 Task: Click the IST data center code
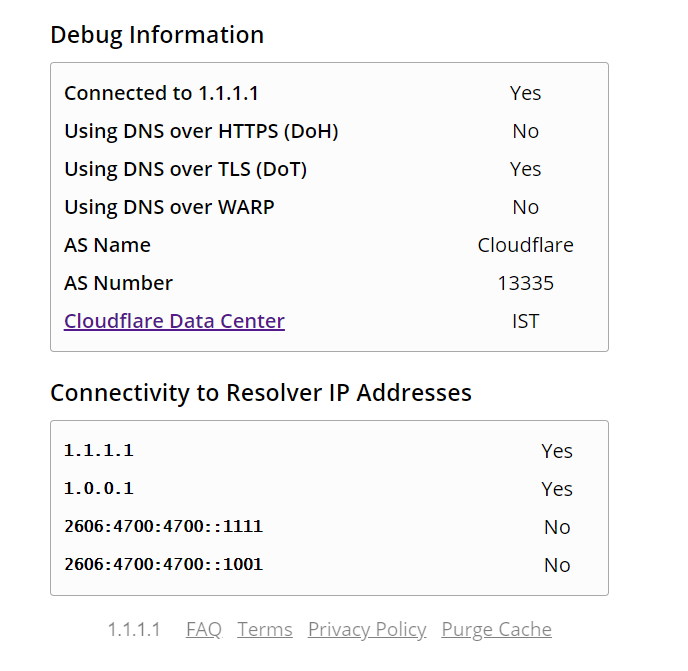tap(525, 321)
